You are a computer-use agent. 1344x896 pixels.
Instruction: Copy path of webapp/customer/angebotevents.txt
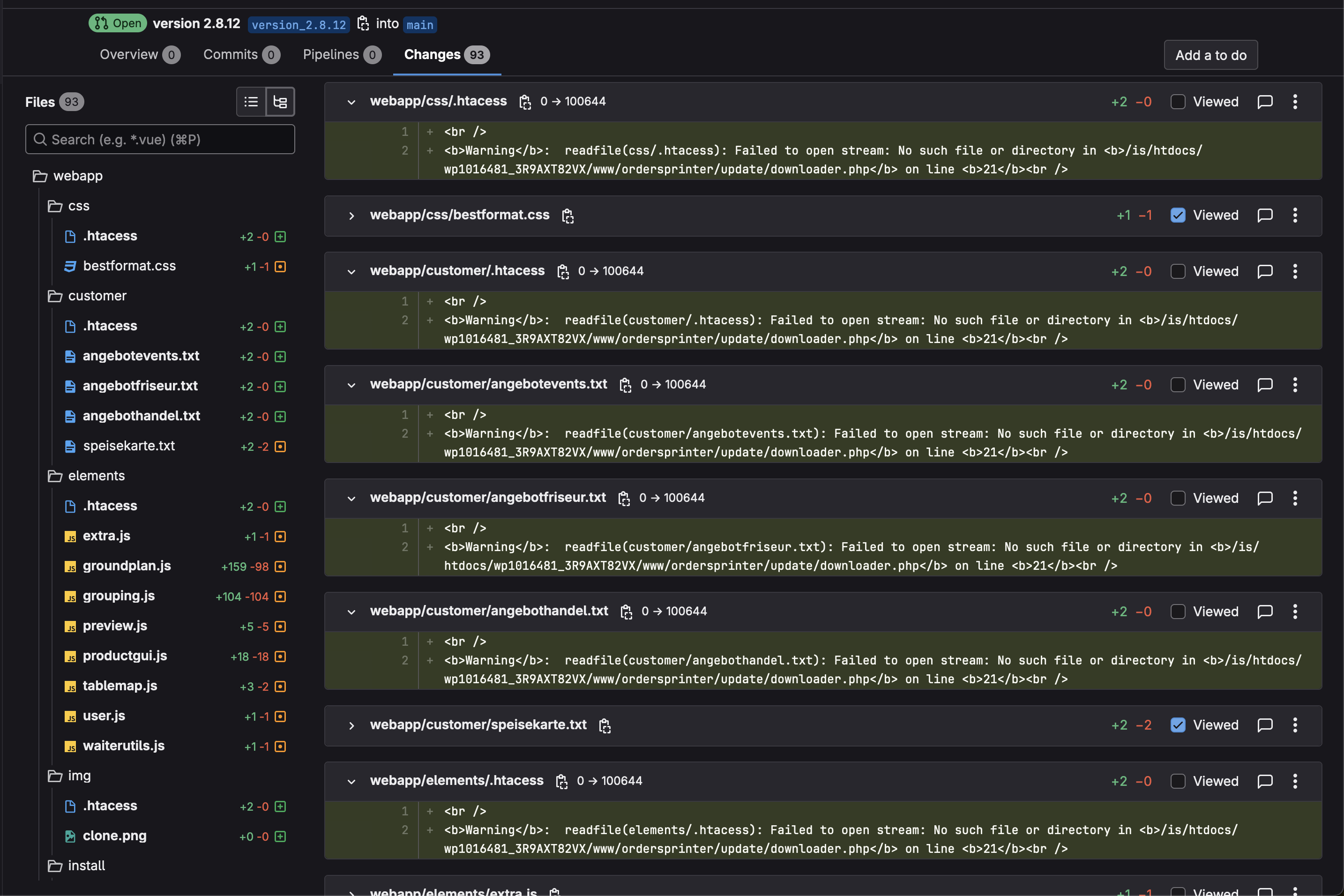(x=625, y=385)
